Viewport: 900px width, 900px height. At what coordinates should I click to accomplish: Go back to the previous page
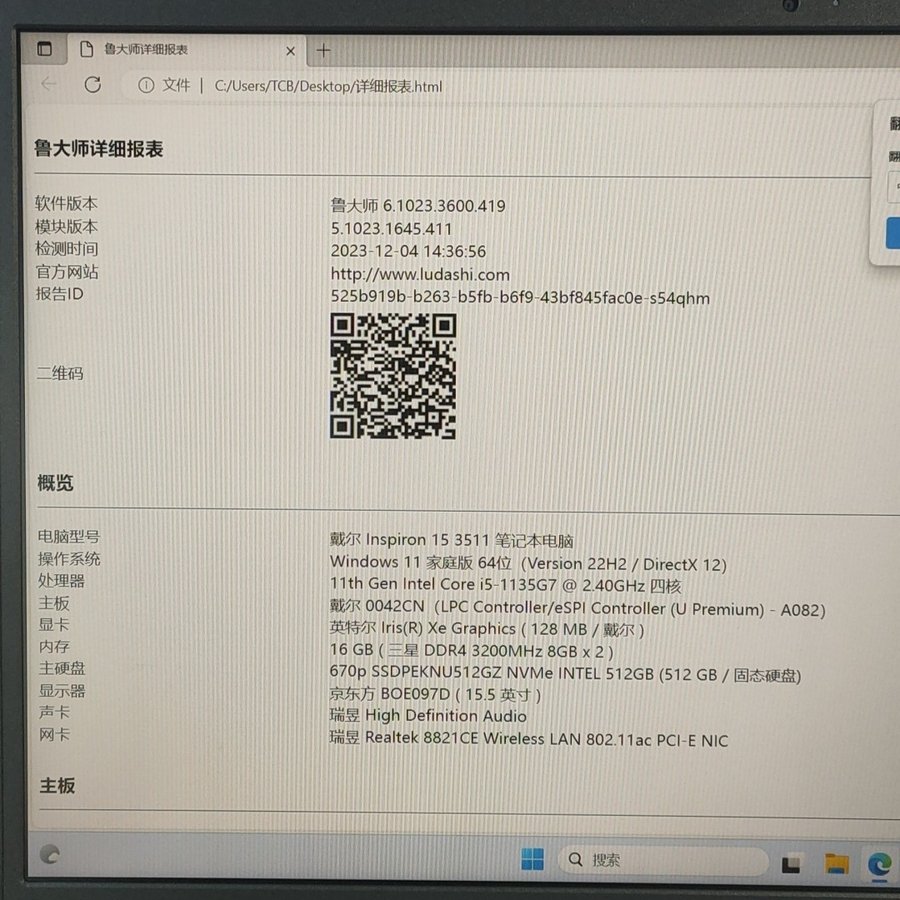pos(49,84)
